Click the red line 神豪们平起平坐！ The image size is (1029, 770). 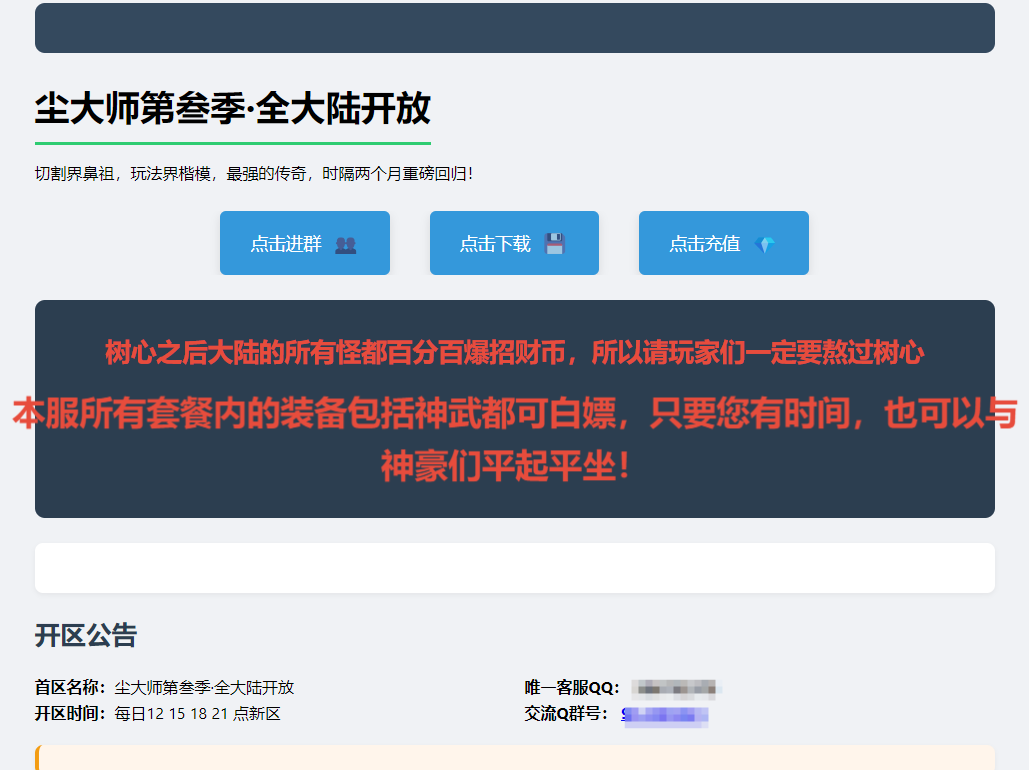505,467
